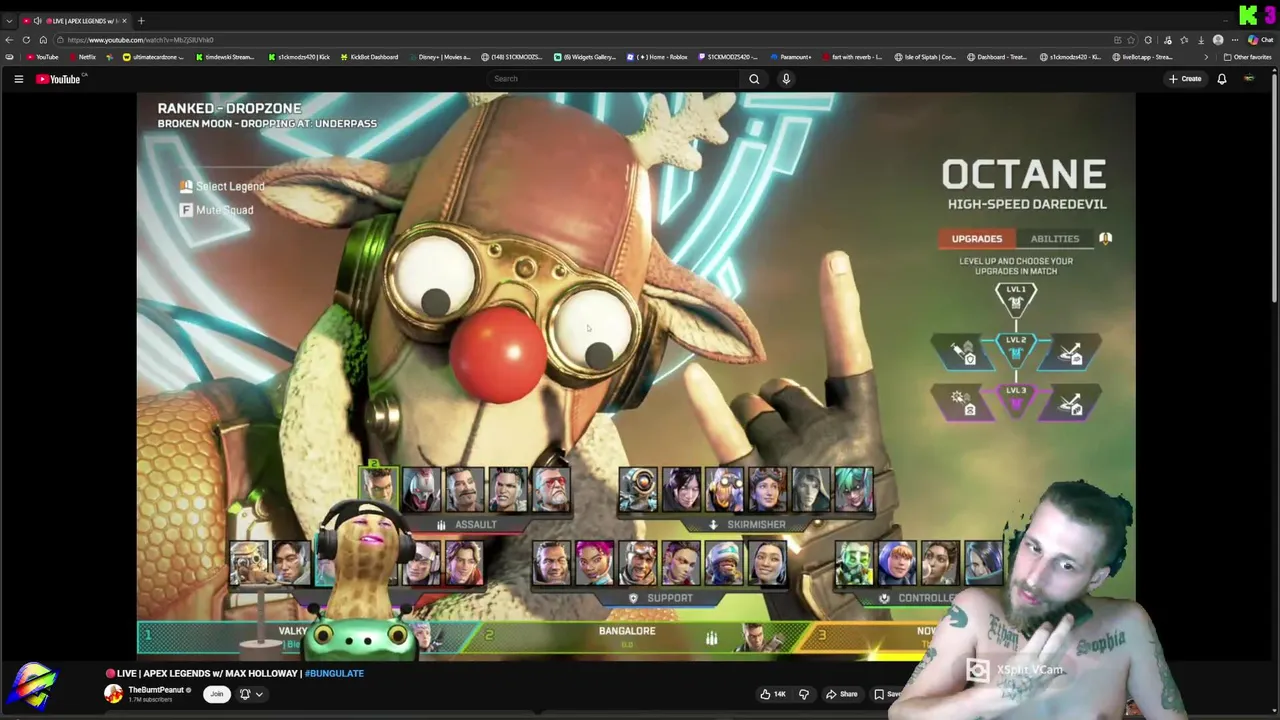
Task: Toggle Mute Squad with the F prompt
Action: [217, 210]
